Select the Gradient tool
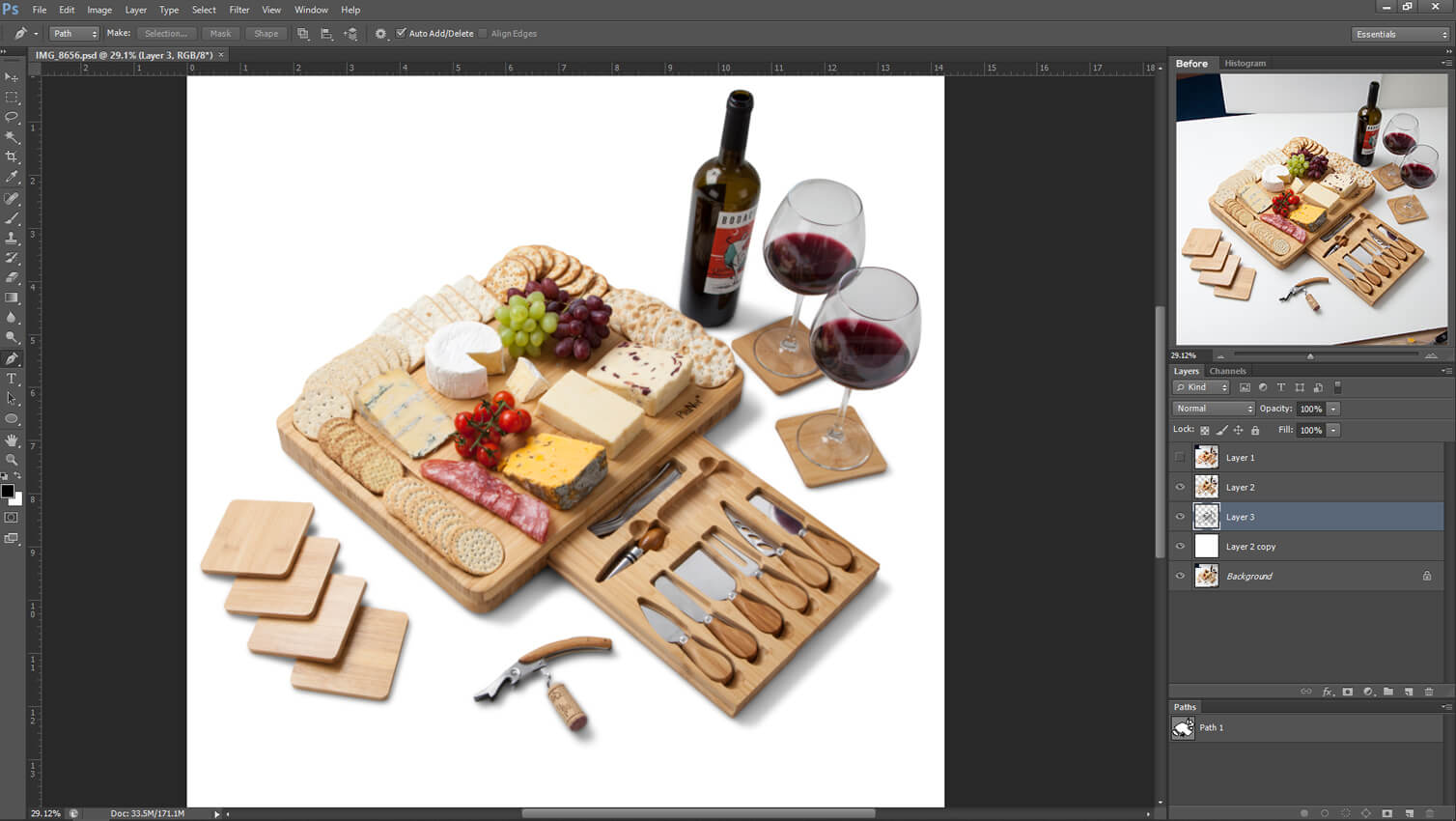Screen dimensions: 1456x821 pos(12,297)
